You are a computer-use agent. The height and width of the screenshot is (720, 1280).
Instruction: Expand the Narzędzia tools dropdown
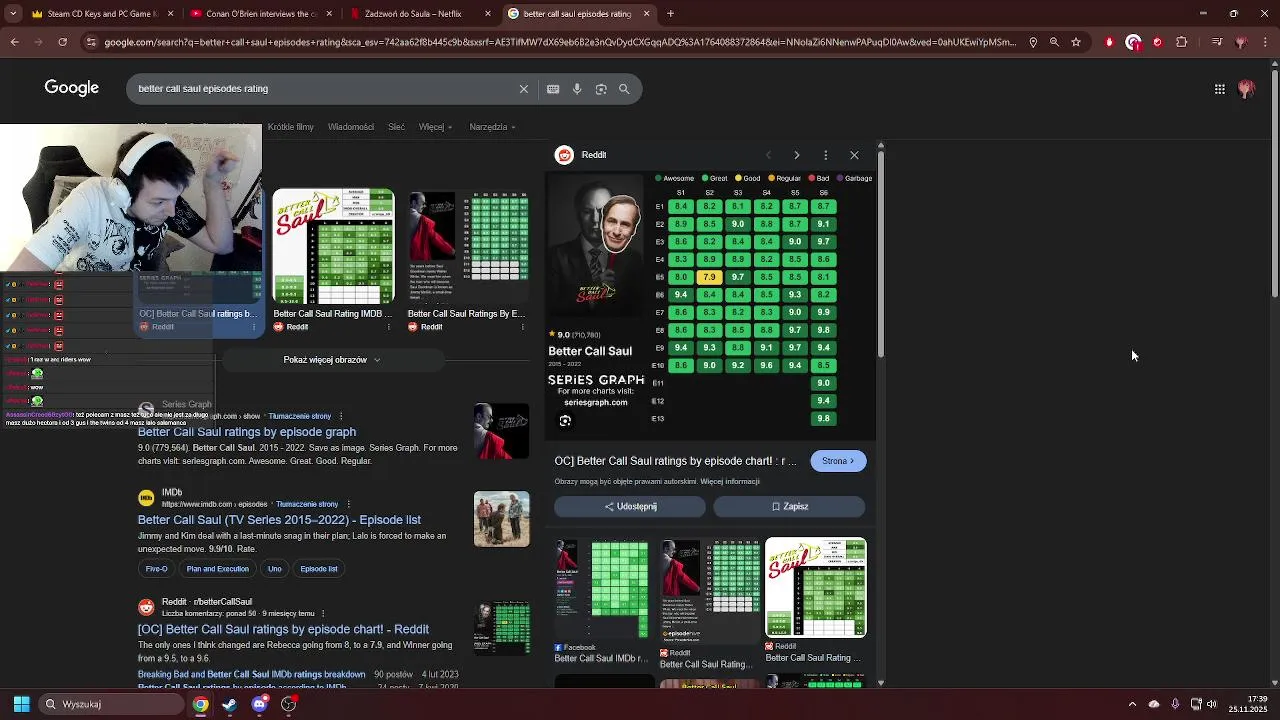[x=492, y=127]
